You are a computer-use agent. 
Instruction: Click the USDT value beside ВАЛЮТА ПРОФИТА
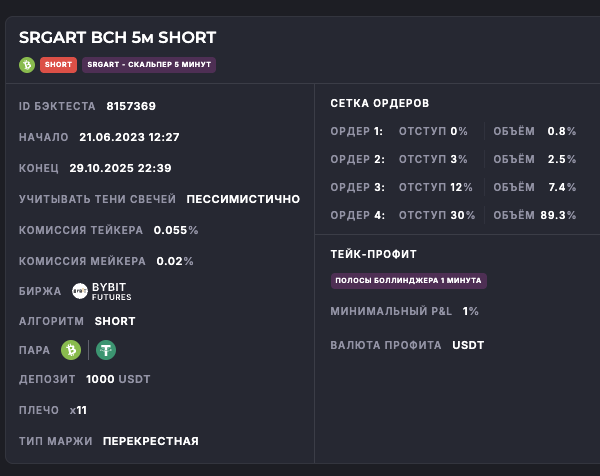coord(468,345)
